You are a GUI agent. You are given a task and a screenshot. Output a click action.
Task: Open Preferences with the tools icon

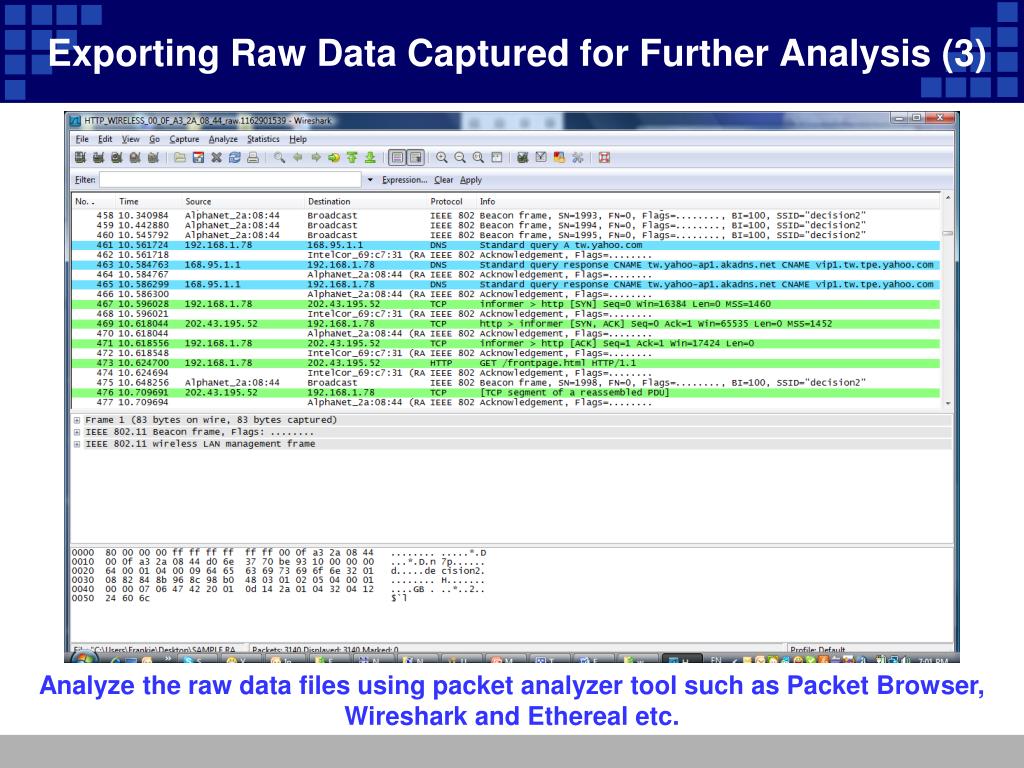coord(577,157)
